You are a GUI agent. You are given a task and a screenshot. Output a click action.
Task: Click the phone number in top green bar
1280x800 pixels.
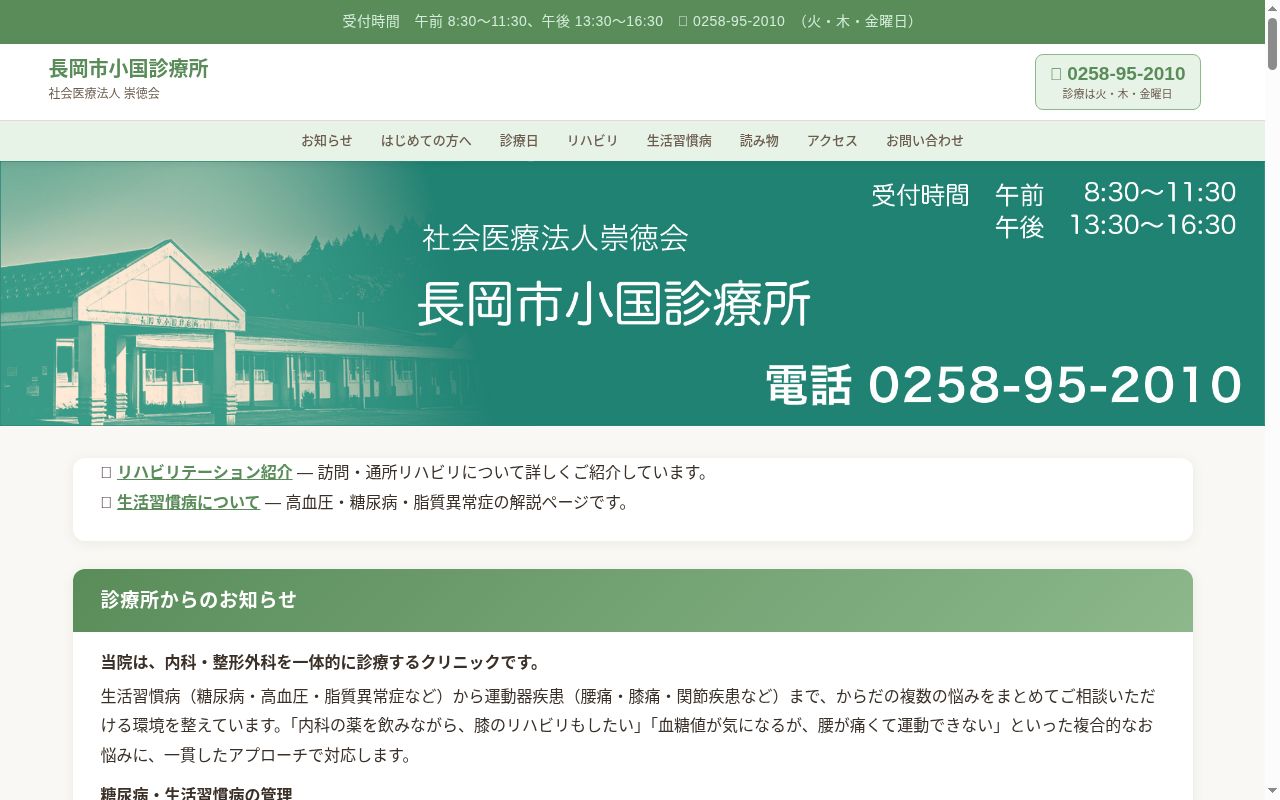pos(739,21)
